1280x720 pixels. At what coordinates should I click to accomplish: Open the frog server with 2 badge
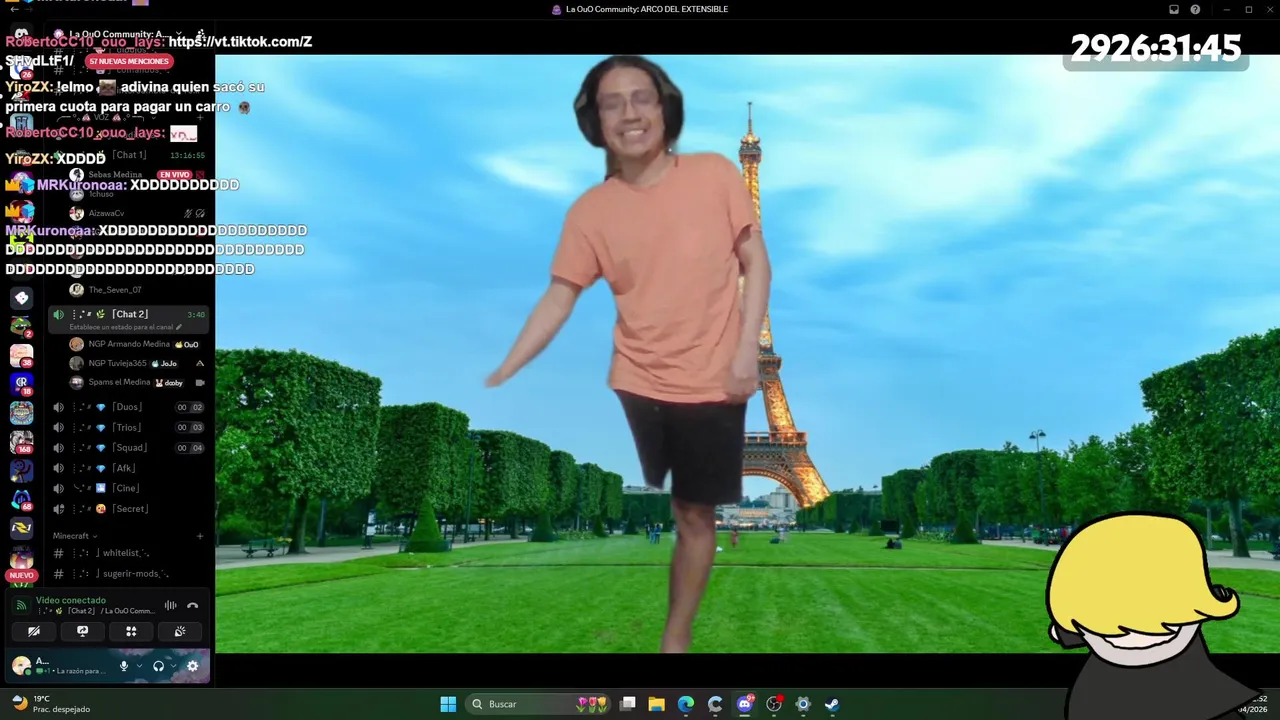tap(21, 327)
